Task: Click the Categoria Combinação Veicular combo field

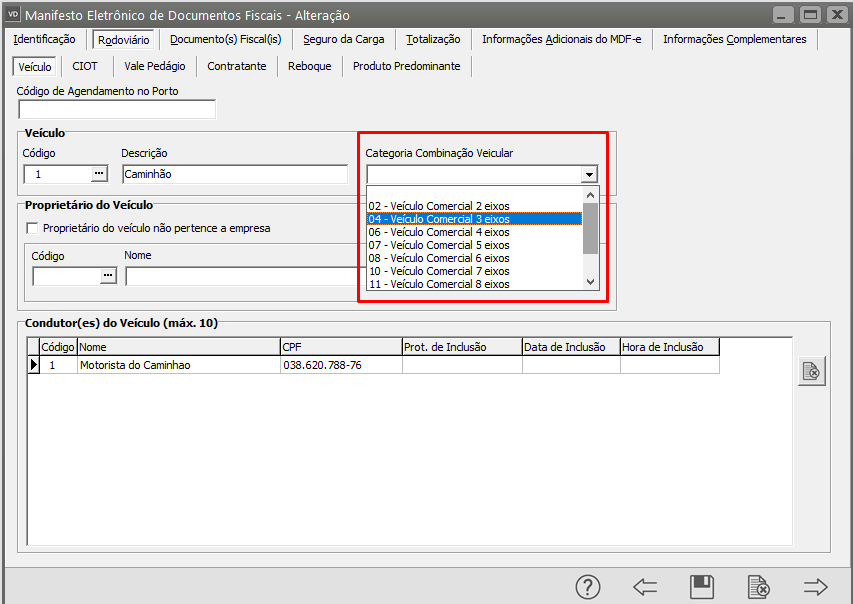Action: coord(474,174)
